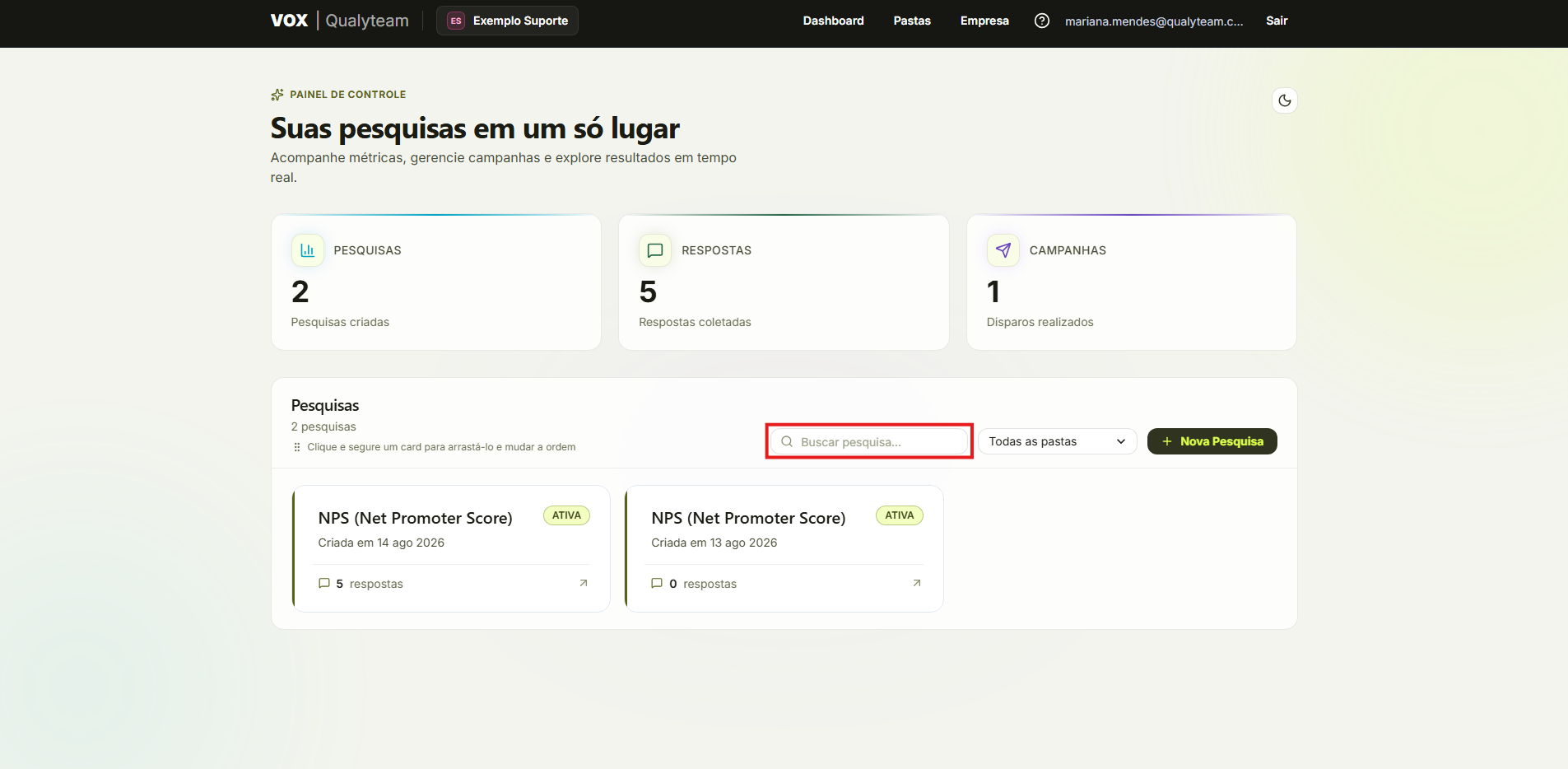Go to the Dashboard menu item
The image size is (1568, 769).
(833, 21)
